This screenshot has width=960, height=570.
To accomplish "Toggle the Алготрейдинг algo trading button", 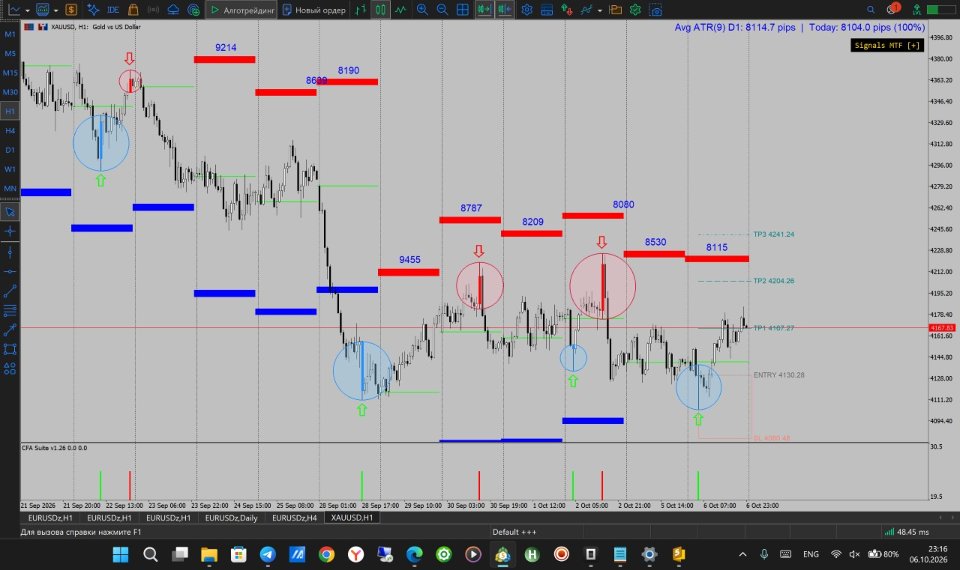I will (x=241, y=10).
